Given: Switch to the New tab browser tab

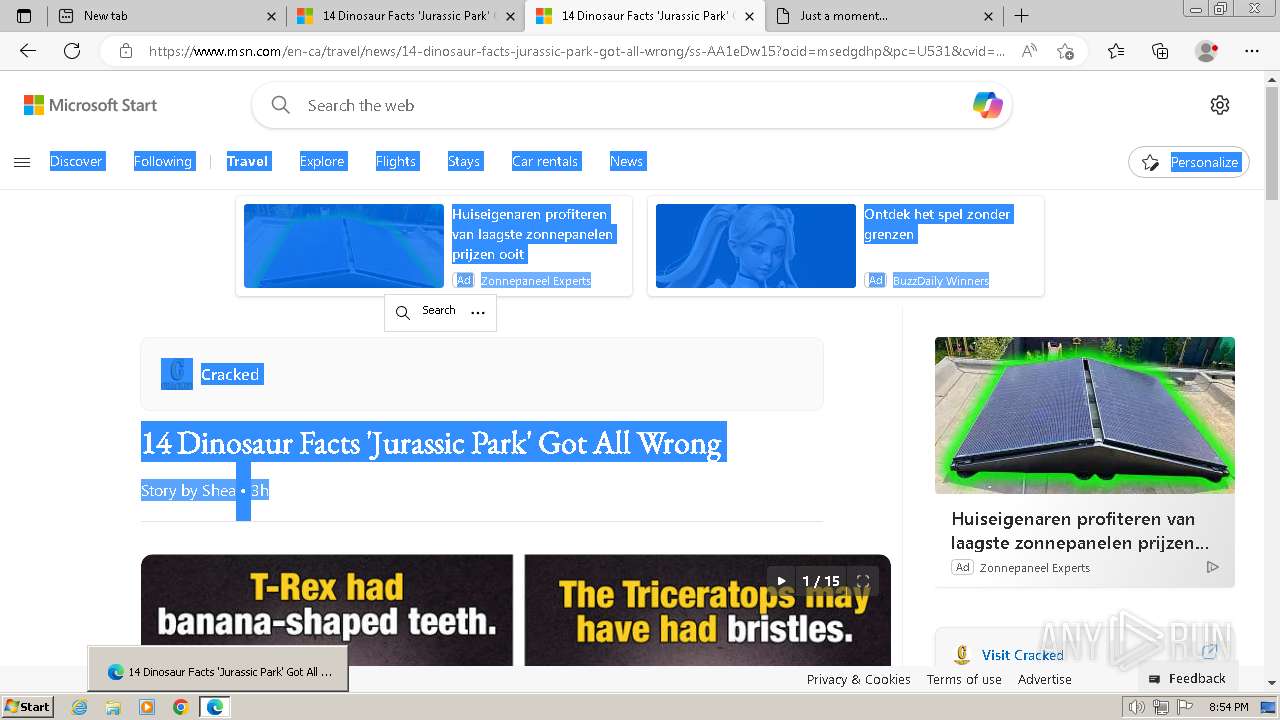Looking at the screenshot, I should [166, 16].
